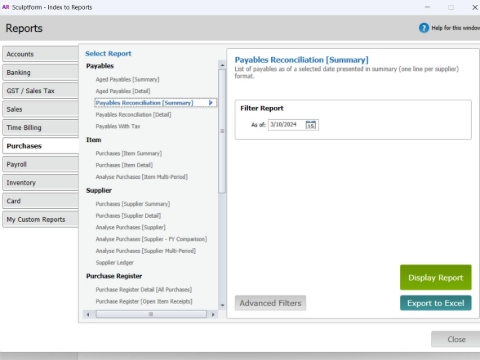Viewport: 480px width, 360px height.
Task: Click the Item section heading
Action: click(x=93, y=140)
